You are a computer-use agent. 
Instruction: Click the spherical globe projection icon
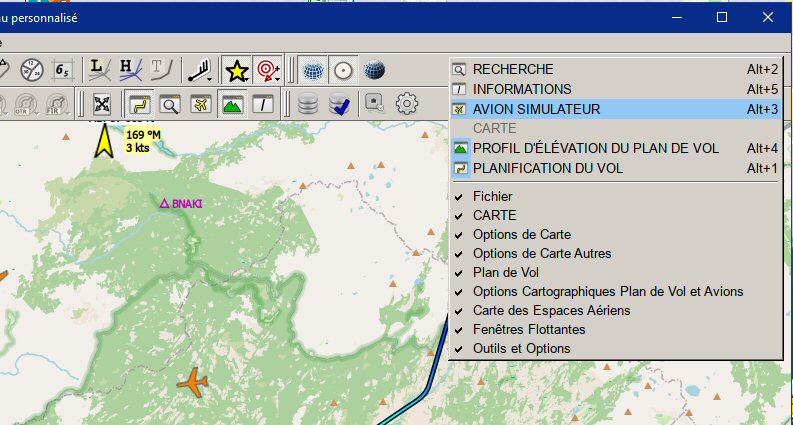pos(374,70)
